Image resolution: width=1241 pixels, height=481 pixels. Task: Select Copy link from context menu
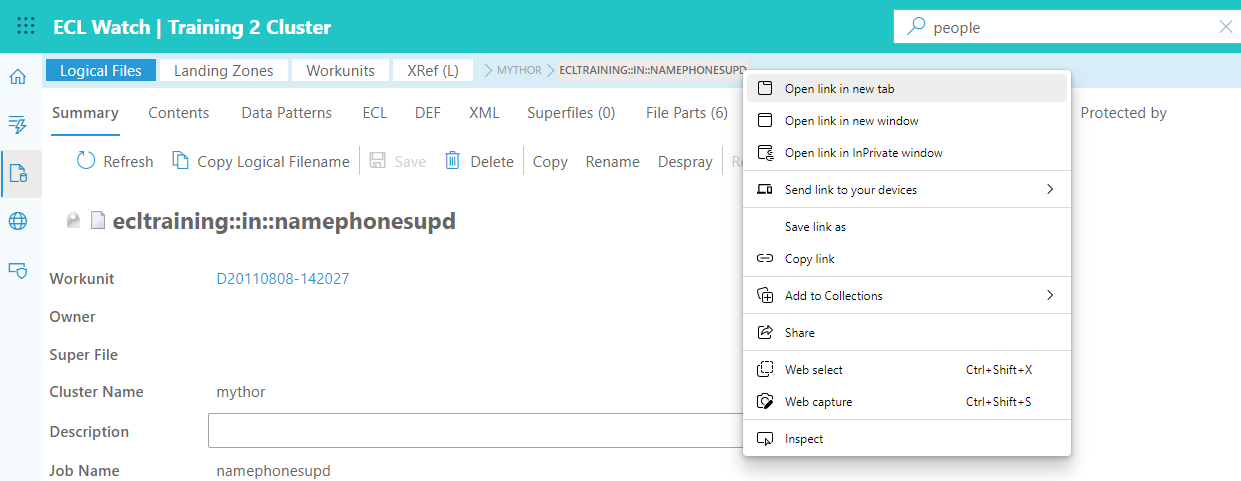point(809,258)
